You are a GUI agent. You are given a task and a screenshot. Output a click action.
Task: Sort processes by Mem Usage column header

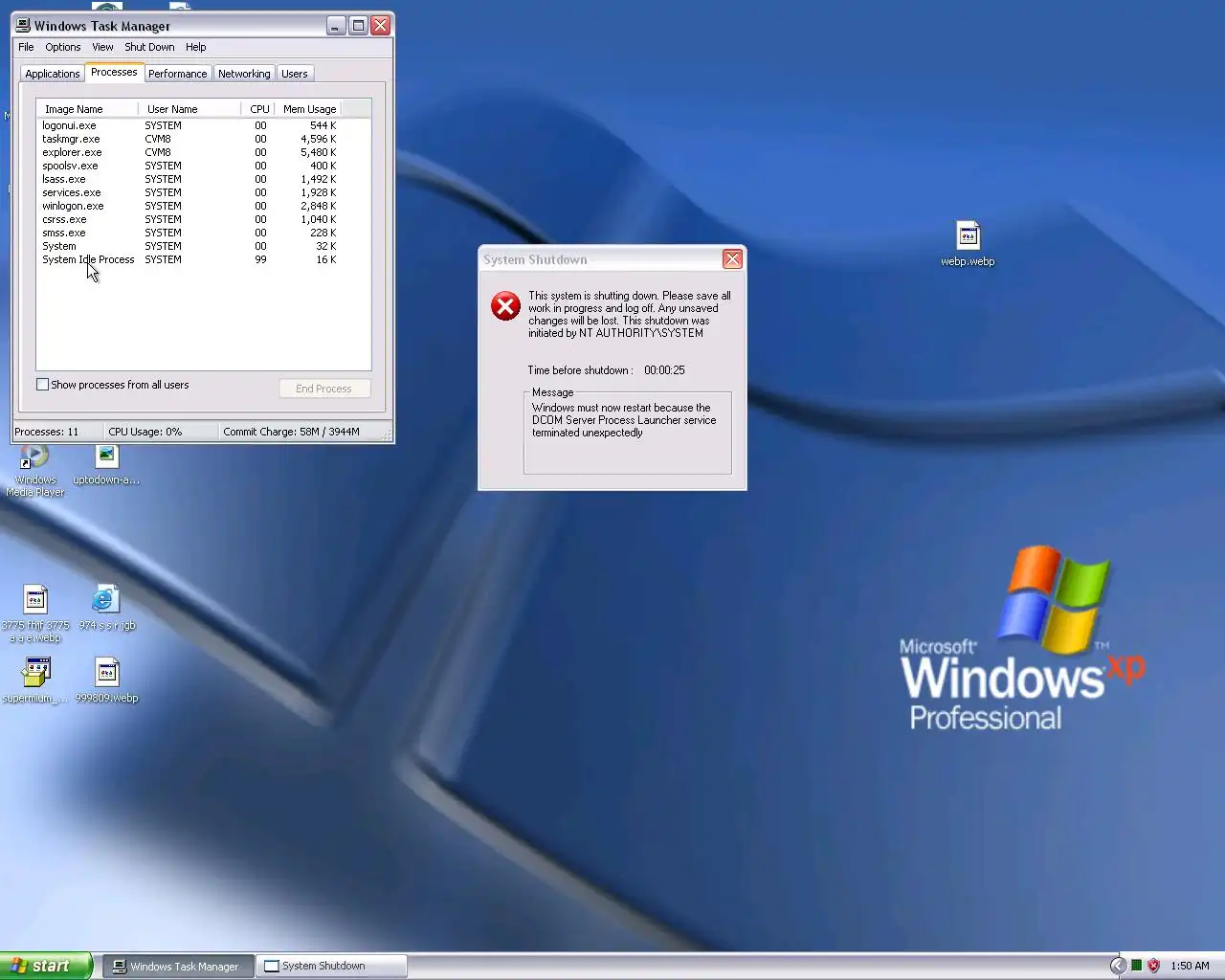(x=308, y=109)
